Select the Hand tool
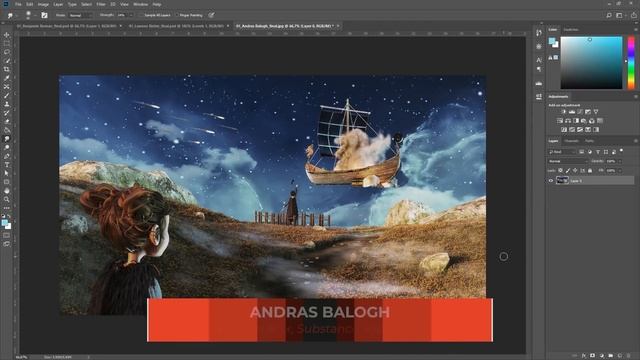This screenshot has width=640, height=360. [x=7, y=191]
